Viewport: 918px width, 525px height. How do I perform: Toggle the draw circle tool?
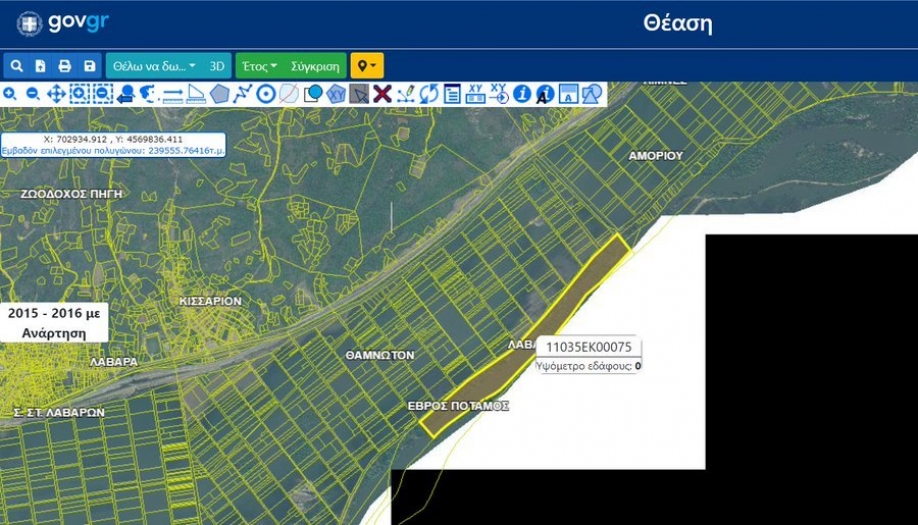click(265, 94)
